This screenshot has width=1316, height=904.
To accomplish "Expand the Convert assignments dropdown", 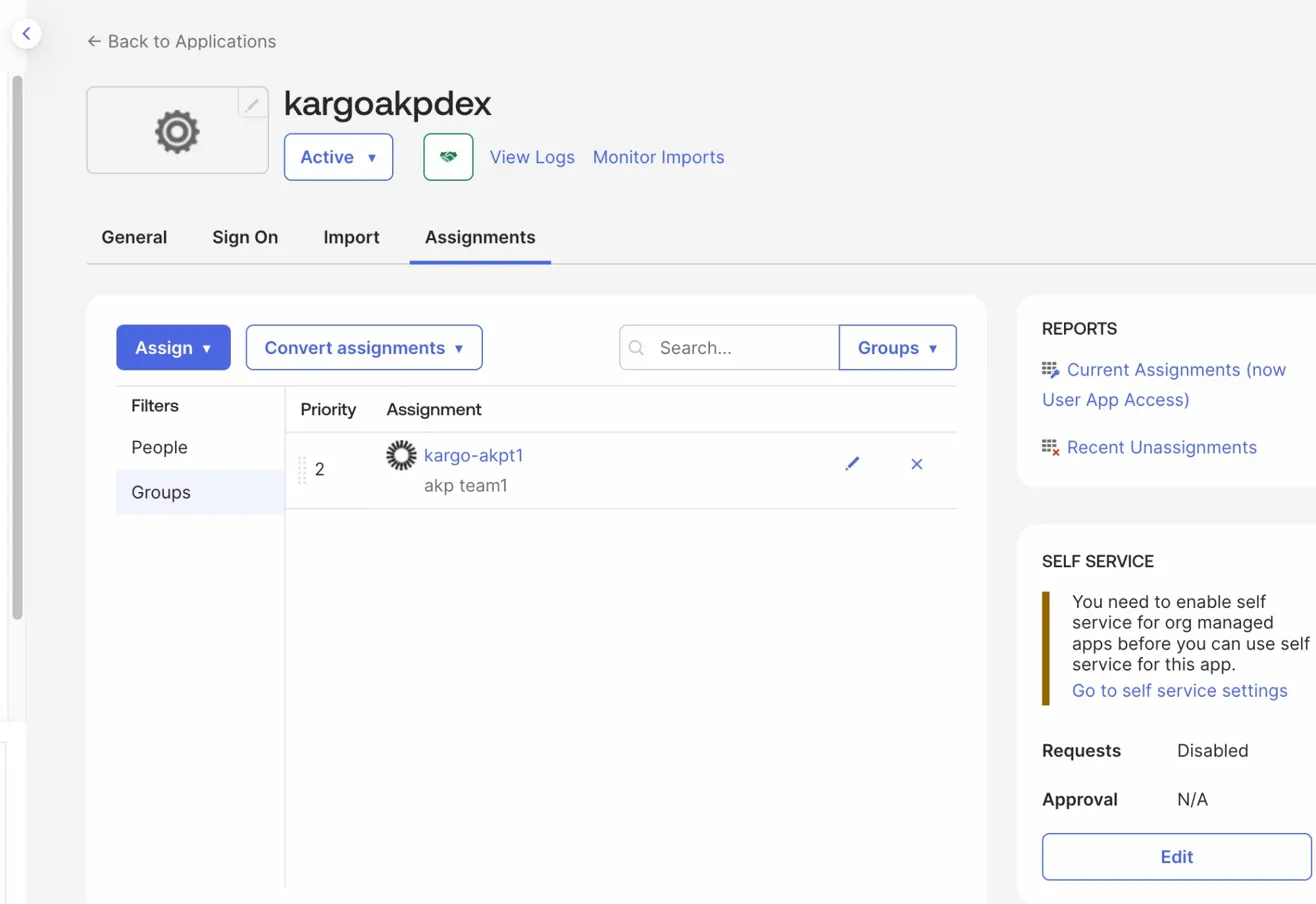I will point(364,348).
